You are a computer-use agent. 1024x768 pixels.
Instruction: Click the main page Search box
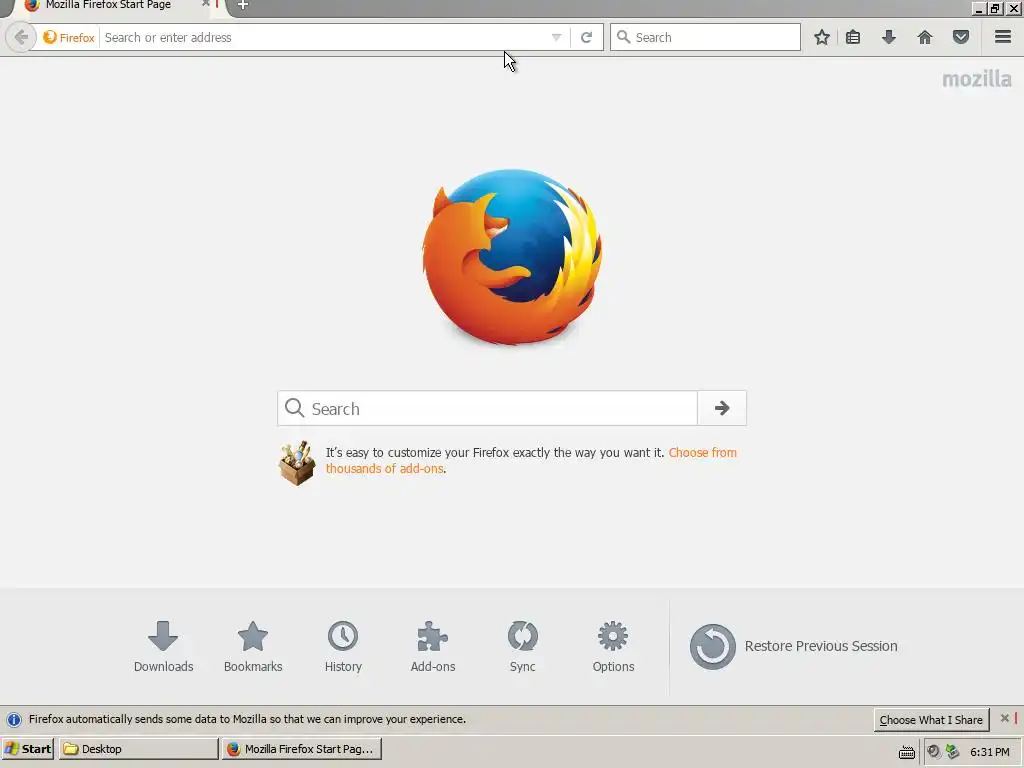click(x=488, y=408)
